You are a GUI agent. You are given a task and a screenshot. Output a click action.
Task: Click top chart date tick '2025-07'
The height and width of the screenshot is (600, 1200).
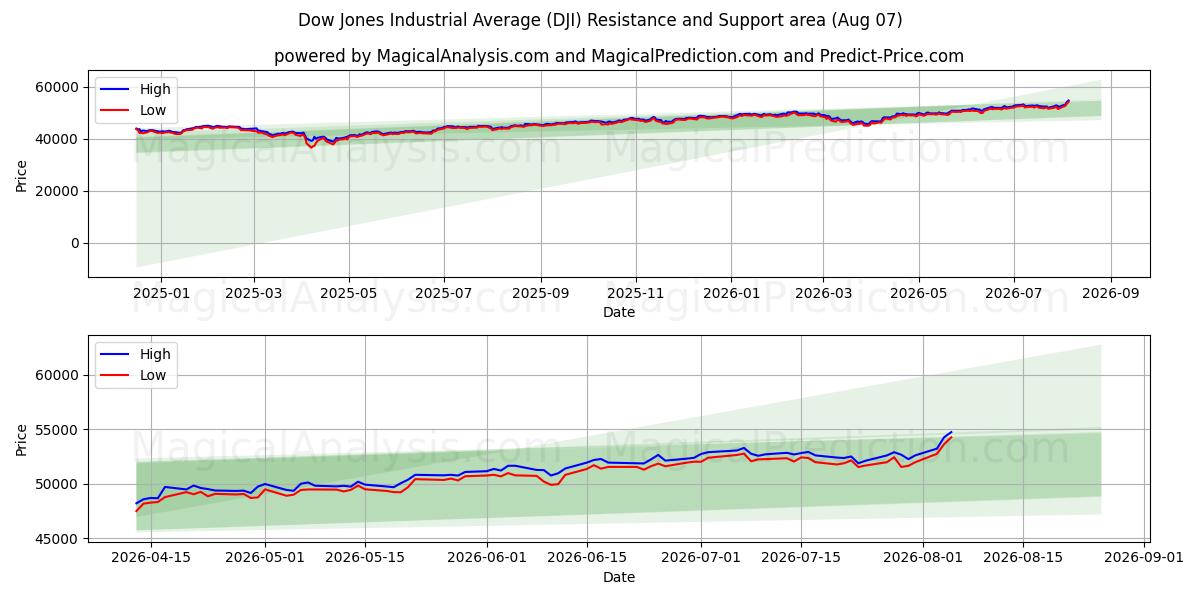(x=444, y=294)
